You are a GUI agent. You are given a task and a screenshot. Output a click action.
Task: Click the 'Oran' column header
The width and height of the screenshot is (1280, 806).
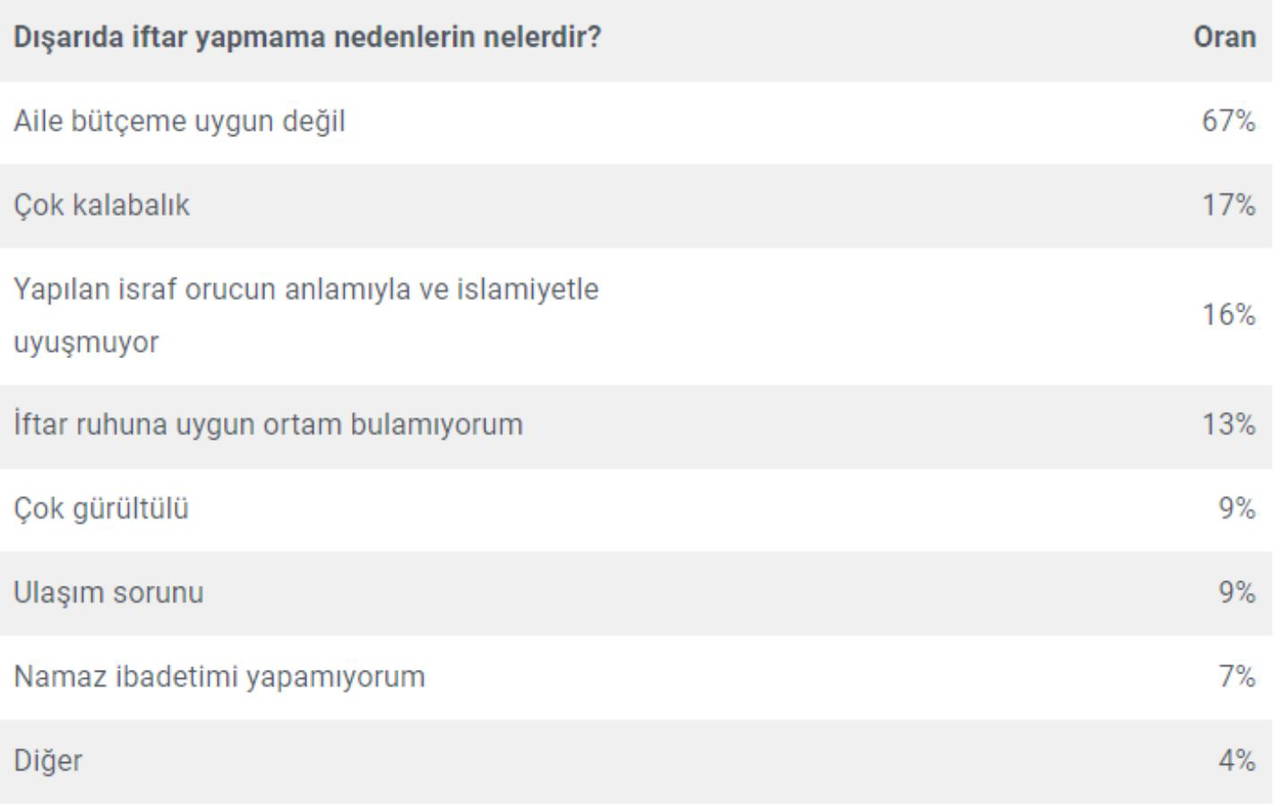[1224, 38]
